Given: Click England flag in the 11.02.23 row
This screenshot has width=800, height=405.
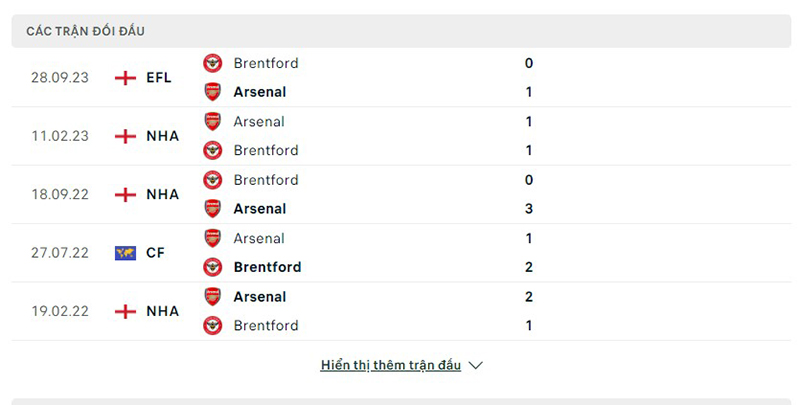Looking at the screenshot, I should (x=125, y=136).
